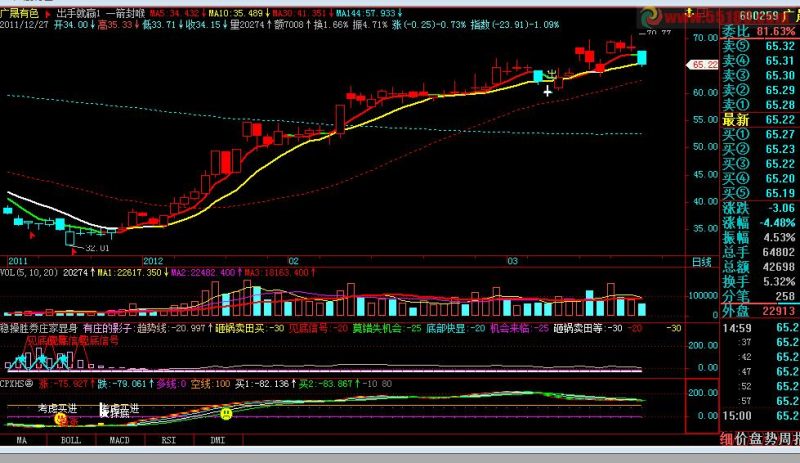Image resolution: width=800 pixels, height=463 pixels.
Task: Click the MA30: 41.351 value
Action: pyautogui.click(x=303, y=13)
